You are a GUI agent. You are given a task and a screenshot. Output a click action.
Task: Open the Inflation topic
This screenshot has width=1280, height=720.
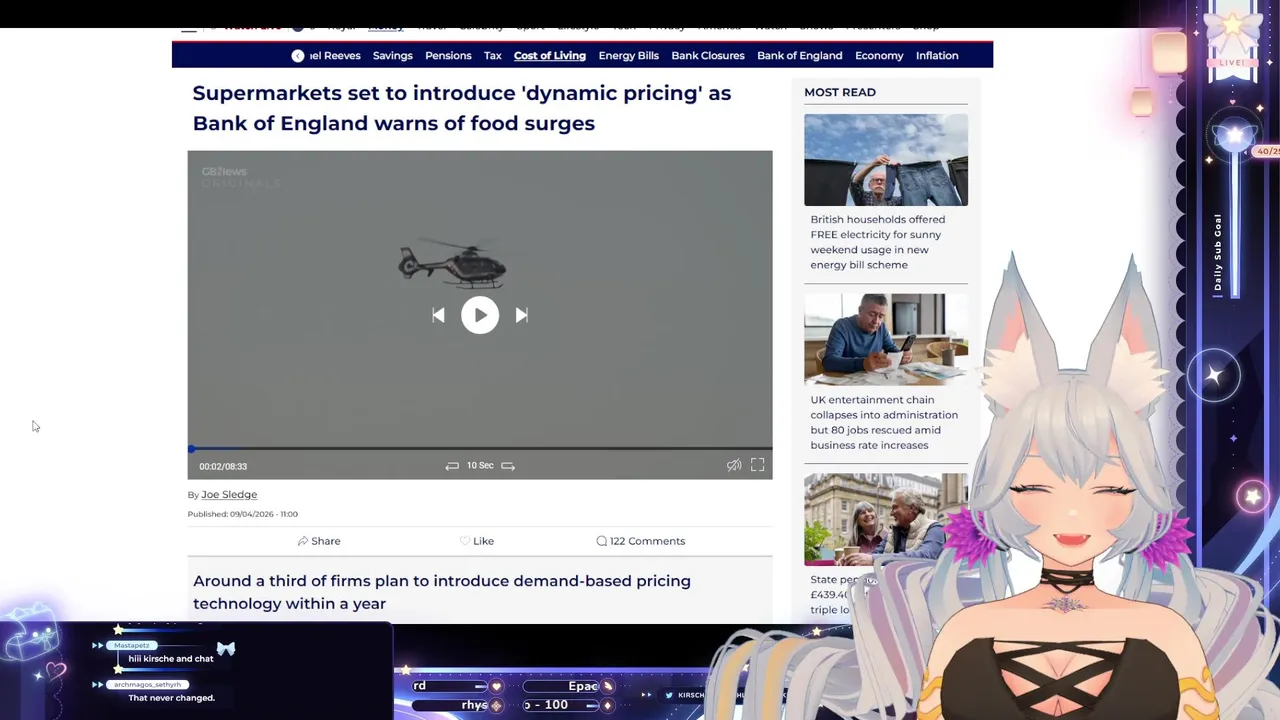click(937, 56)
